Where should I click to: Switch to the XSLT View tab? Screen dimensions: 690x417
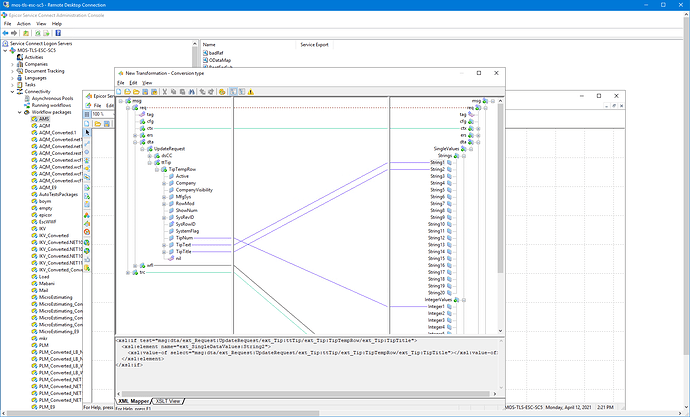[x=168, y=401]
